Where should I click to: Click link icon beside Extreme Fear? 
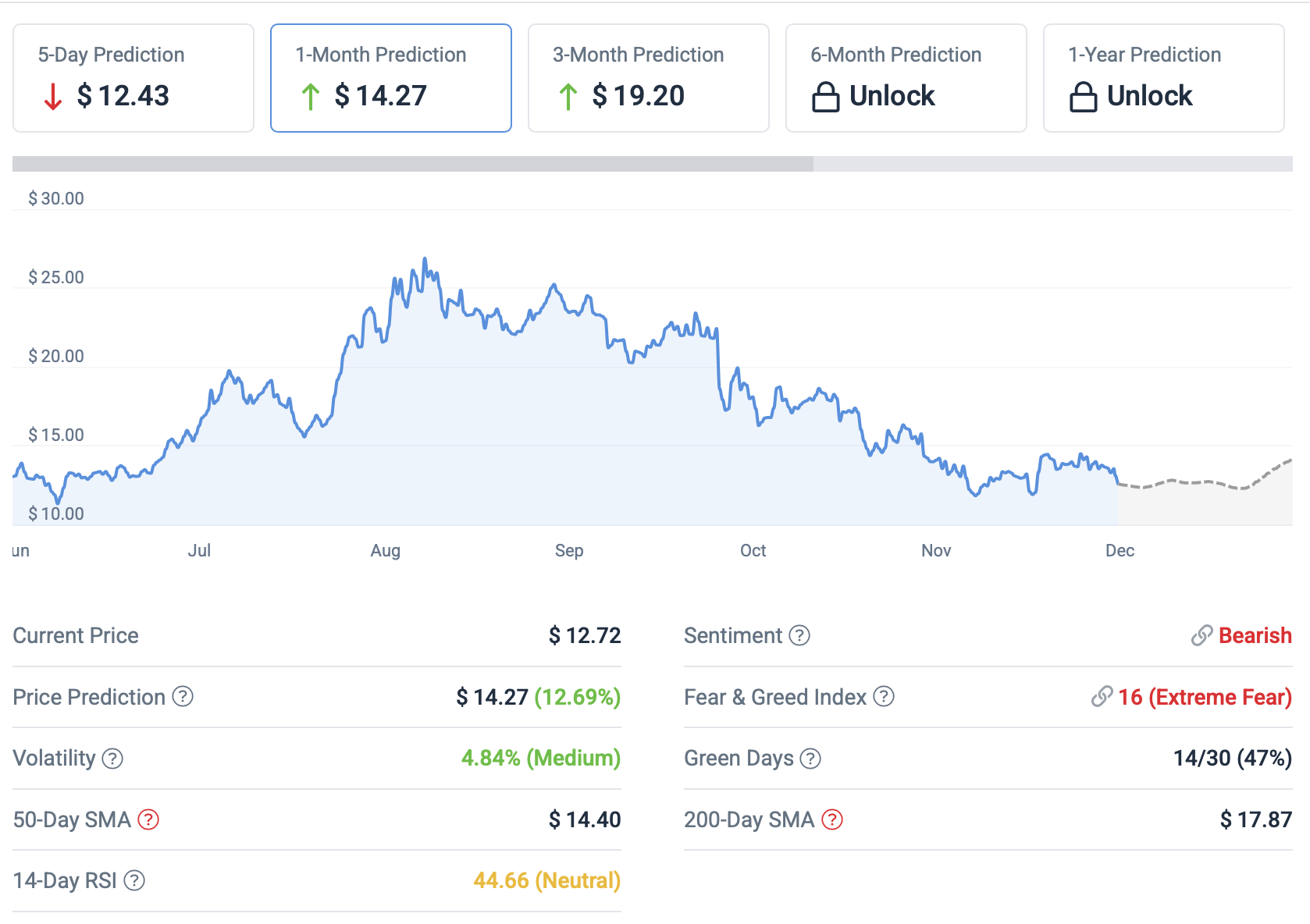[1102, 696]
